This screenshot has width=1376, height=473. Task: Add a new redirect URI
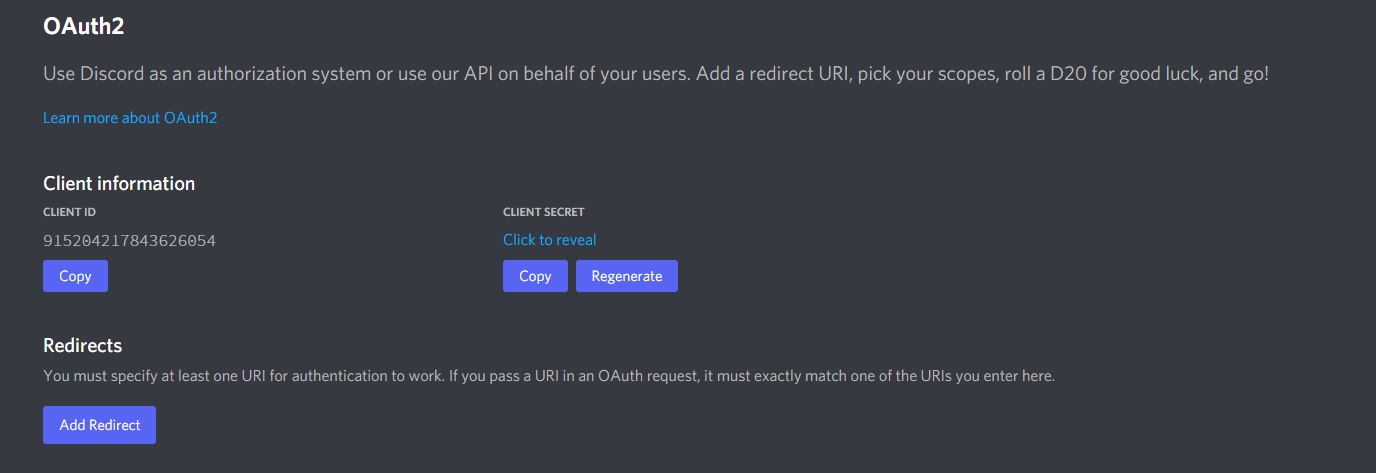pyautogui.click(x=99, y=425)
